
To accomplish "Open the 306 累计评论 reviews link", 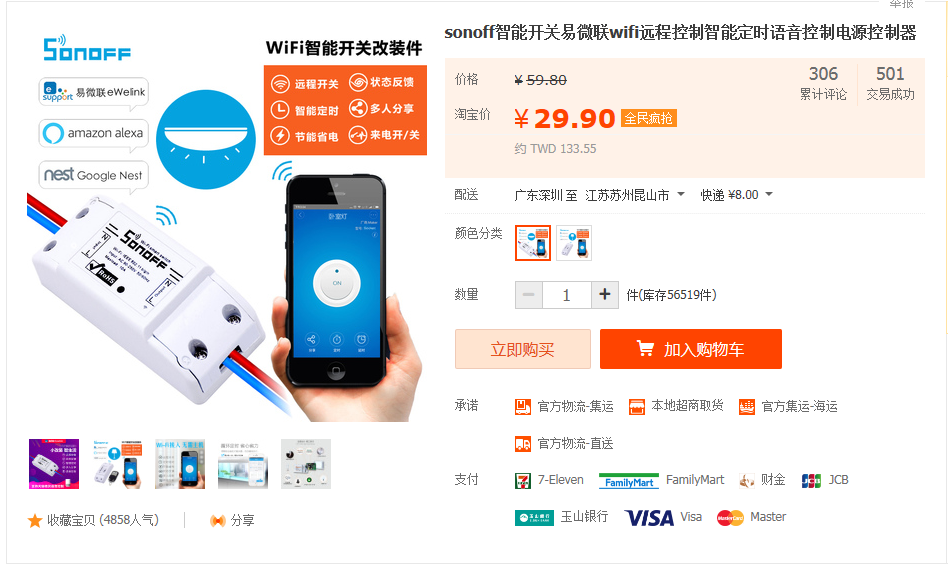I will [823, 83].
